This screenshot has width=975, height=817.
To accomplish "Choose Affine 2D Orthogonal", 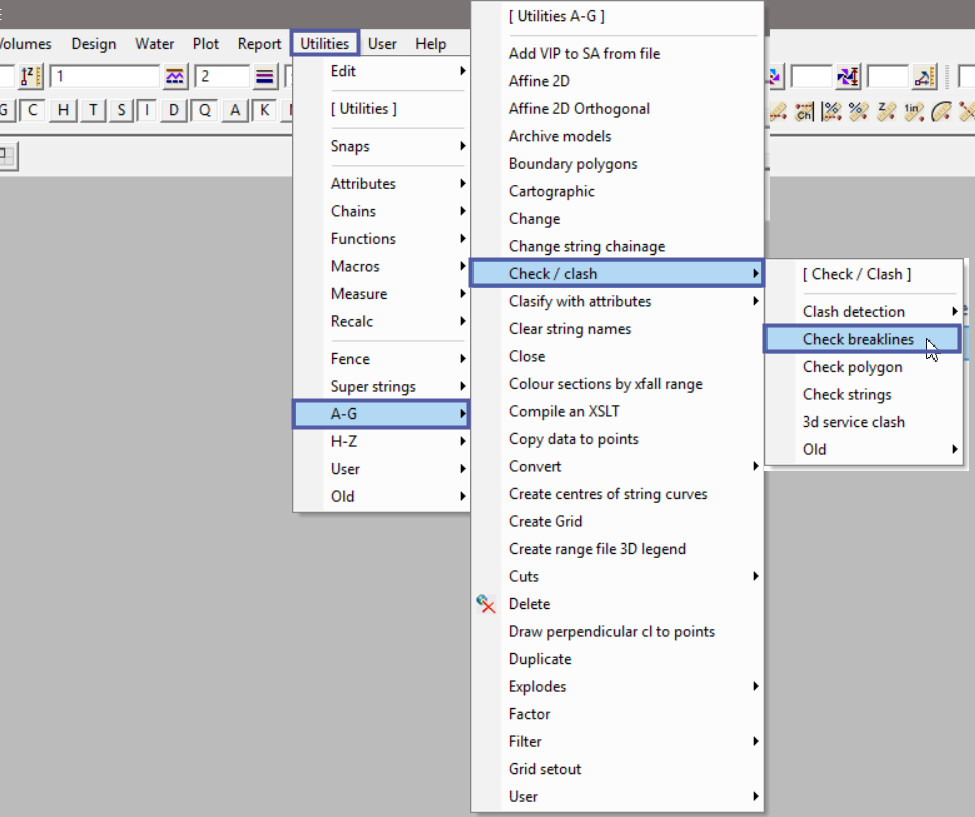I will click(617, 108).
